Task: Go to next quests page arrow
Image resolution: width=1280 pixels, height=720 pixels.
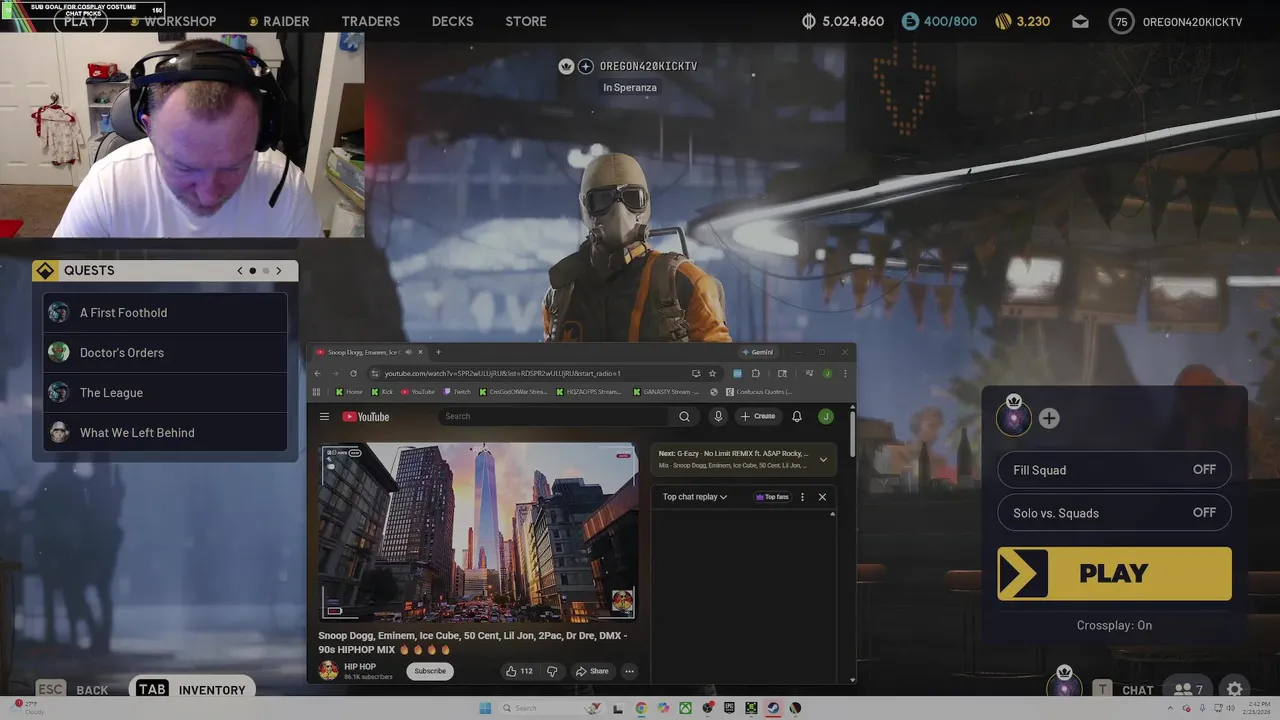Action: coord(279,271)
